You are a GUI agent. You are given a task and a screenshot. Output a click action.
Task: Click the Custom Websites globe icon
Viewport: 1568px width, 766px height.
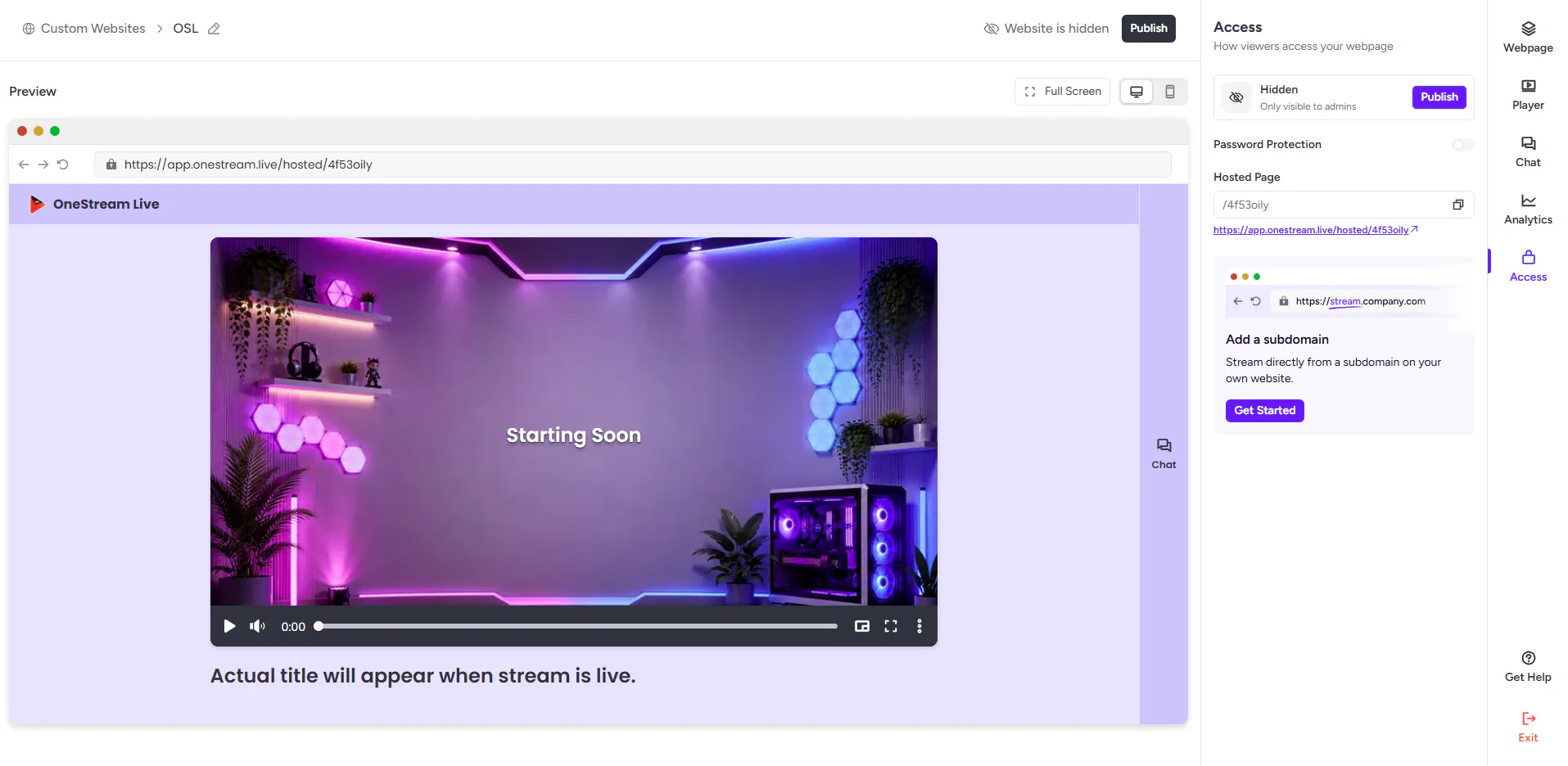click(x=29, y=29)
